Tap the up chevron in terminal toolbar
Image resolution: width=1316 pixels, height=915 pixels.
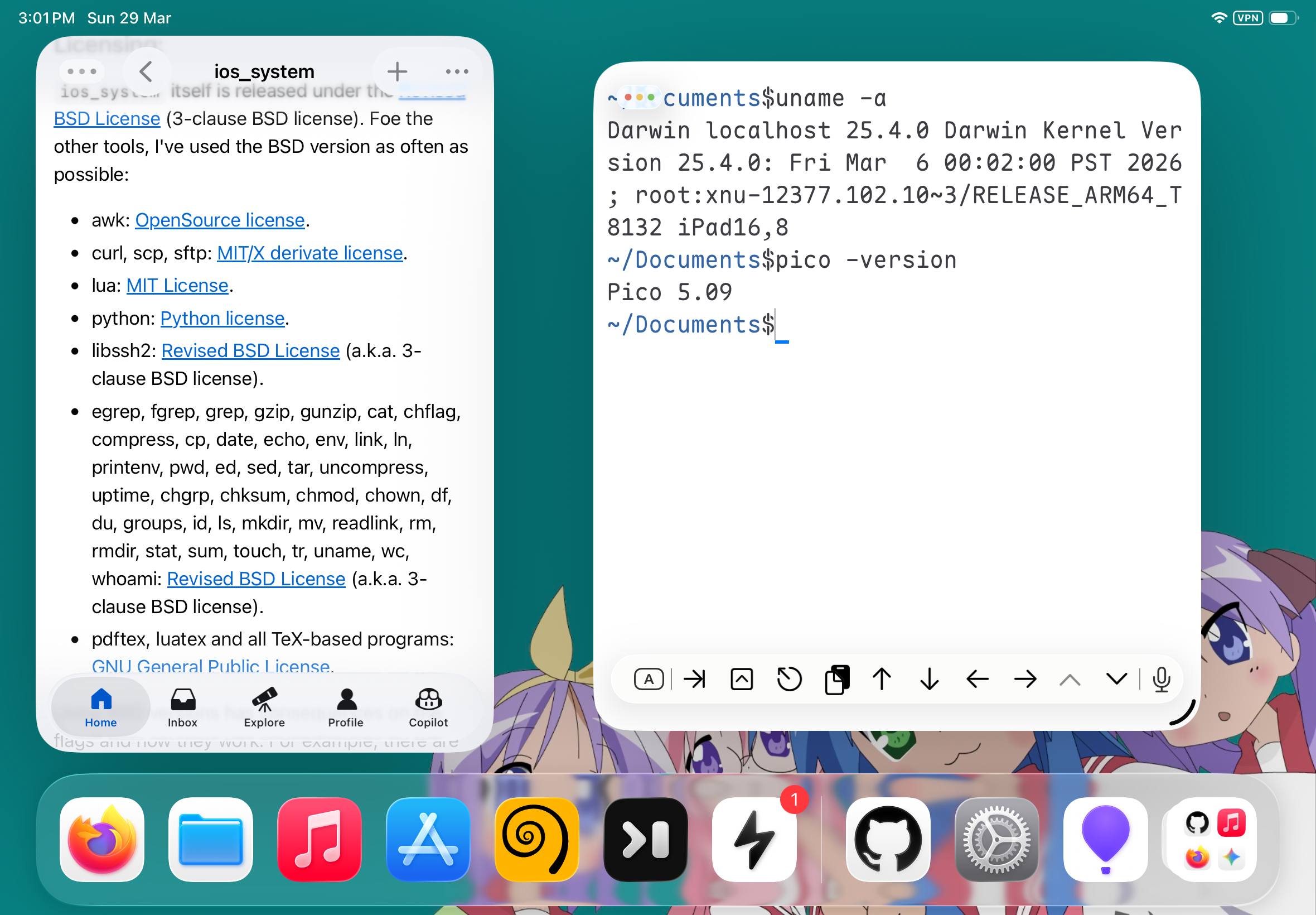tap(1070, 680)
